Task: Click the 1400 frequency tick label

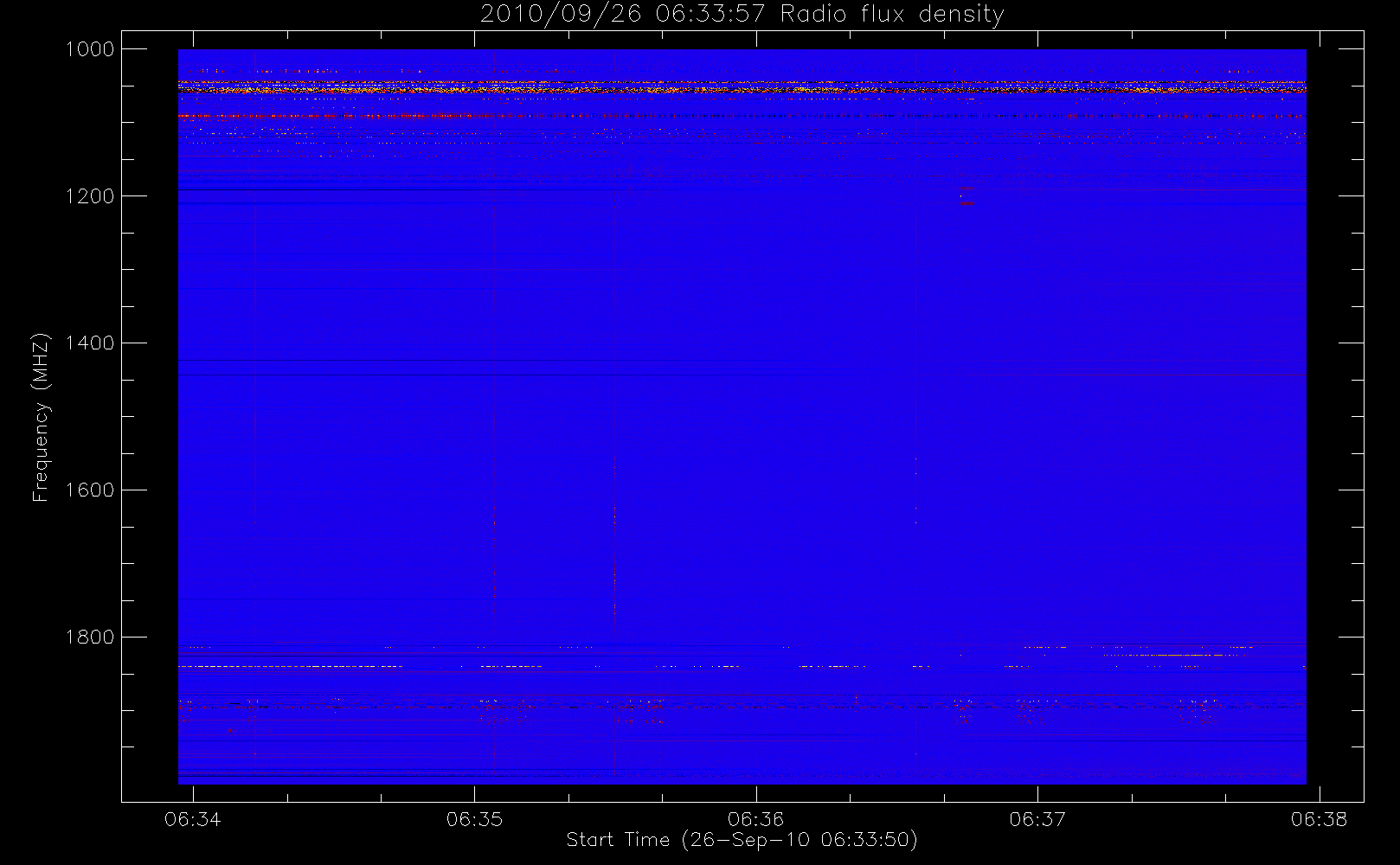Action: point(91,343)
